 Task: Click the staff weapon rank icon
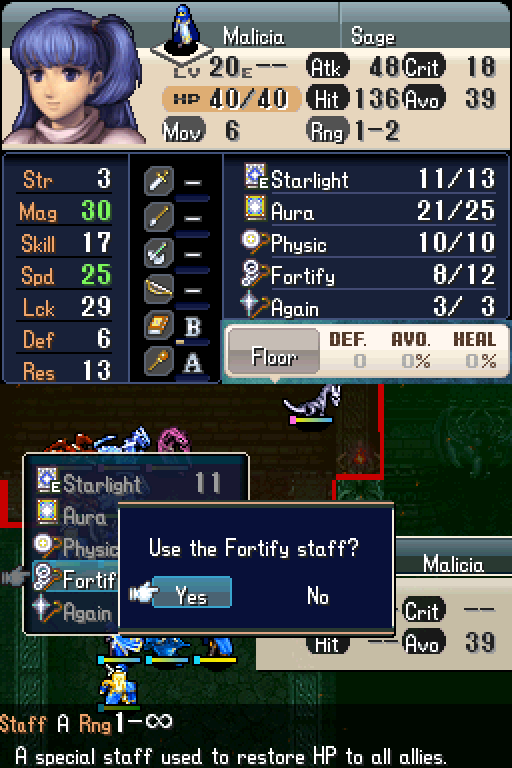159,361
